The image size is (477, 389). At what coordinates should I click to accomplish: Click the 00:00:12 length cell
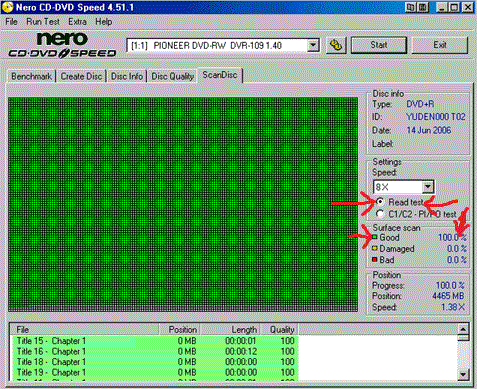[241, 351]
